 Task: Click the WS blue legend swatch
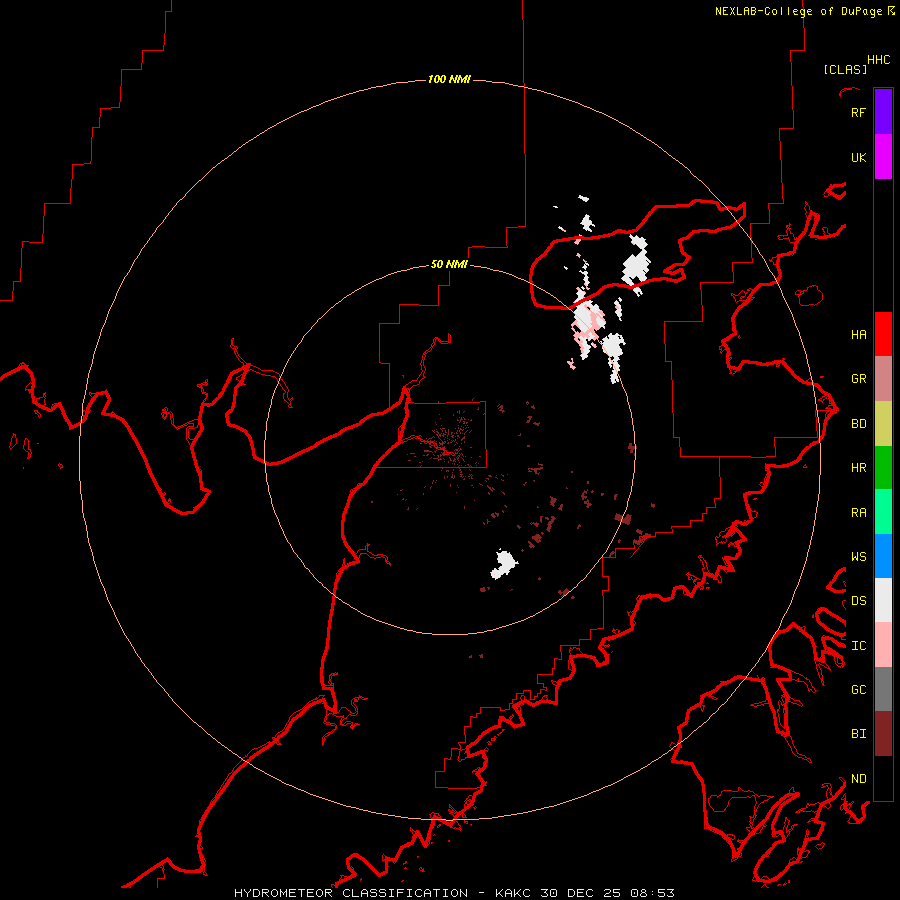(883, 556)
